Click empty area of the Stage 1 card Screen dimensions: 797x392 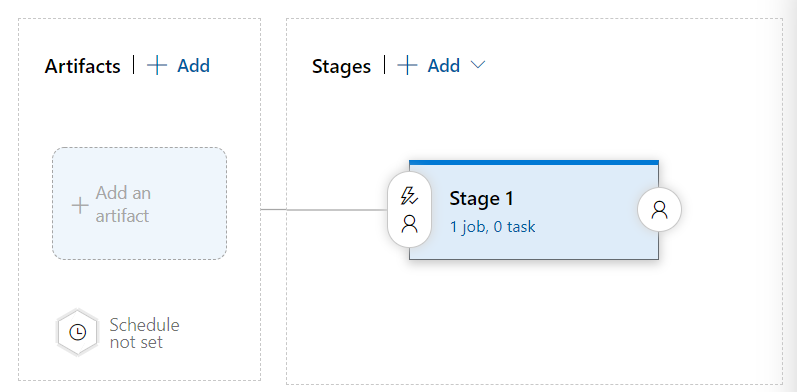585,244
